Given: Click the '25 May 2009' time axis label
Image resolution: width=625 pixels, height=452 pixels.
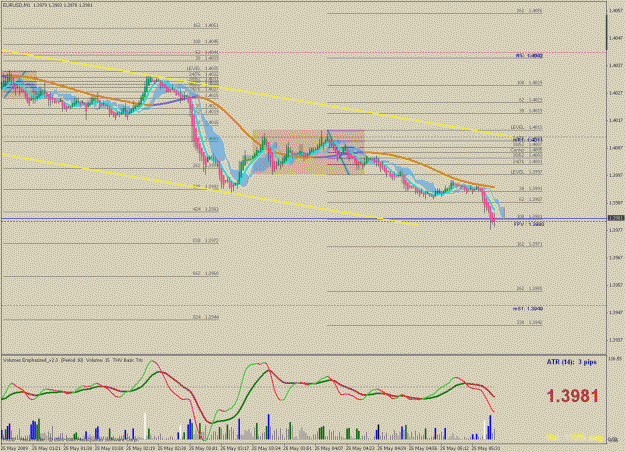Looking at the screenshot, I should 14,448.
